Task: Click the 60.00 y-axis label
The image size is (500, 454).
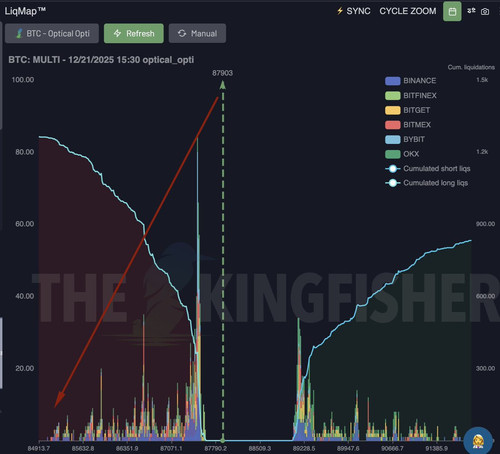Action: pos(24,224)
